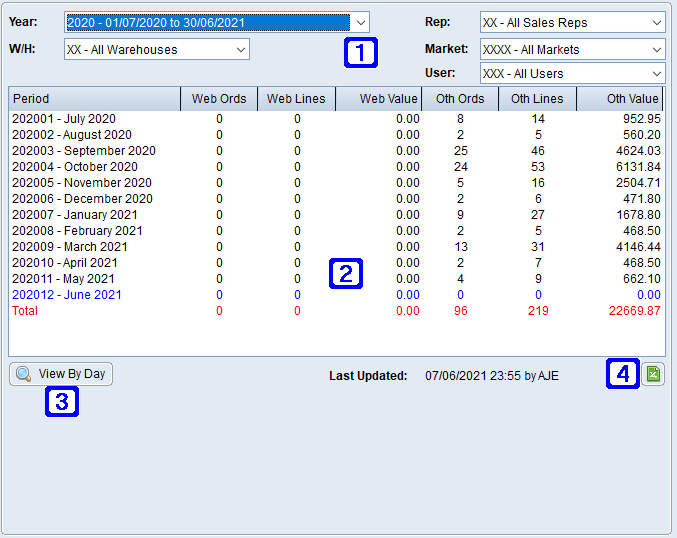The height and width of the screenshot is (538, 677).
Task: Click the View By Day button
Action: click(62, 374)
